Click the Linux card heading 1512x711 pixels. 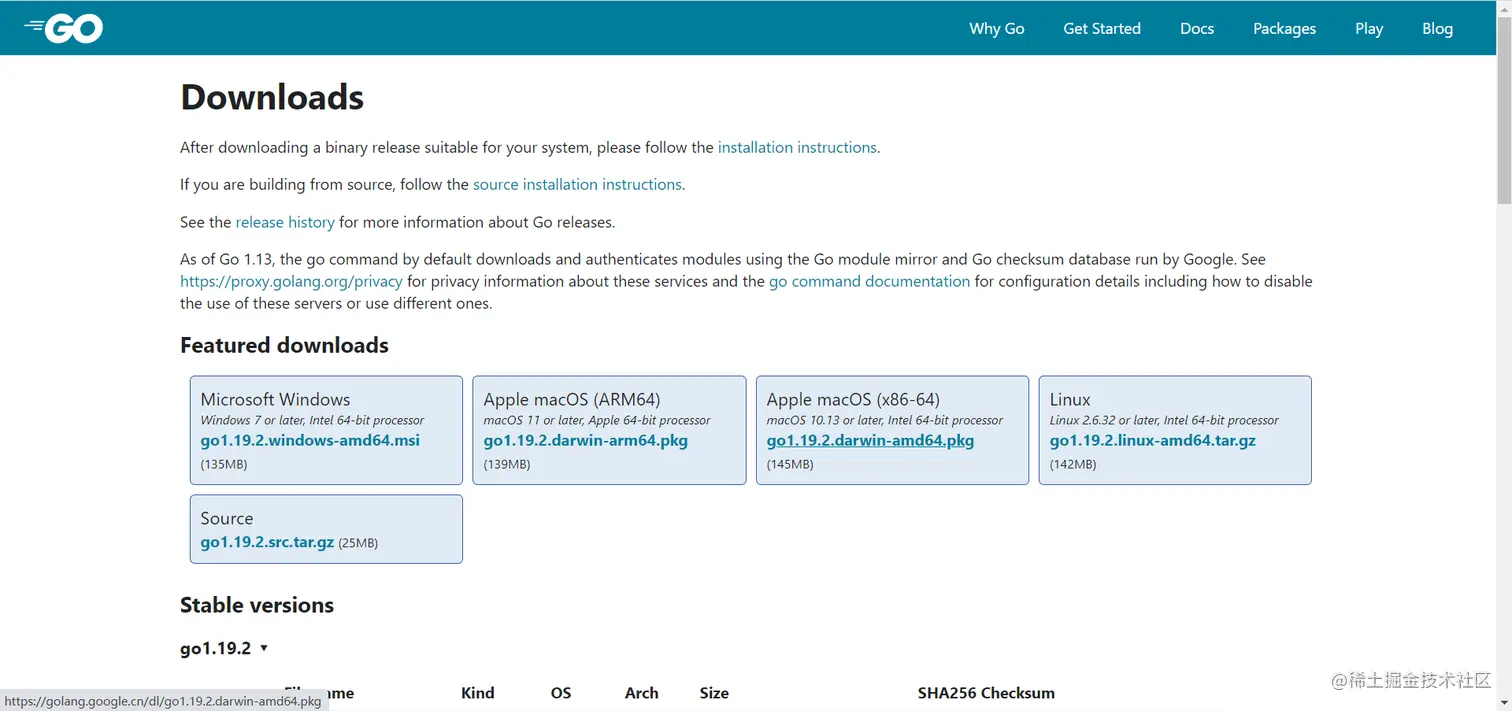[1070, 399]
